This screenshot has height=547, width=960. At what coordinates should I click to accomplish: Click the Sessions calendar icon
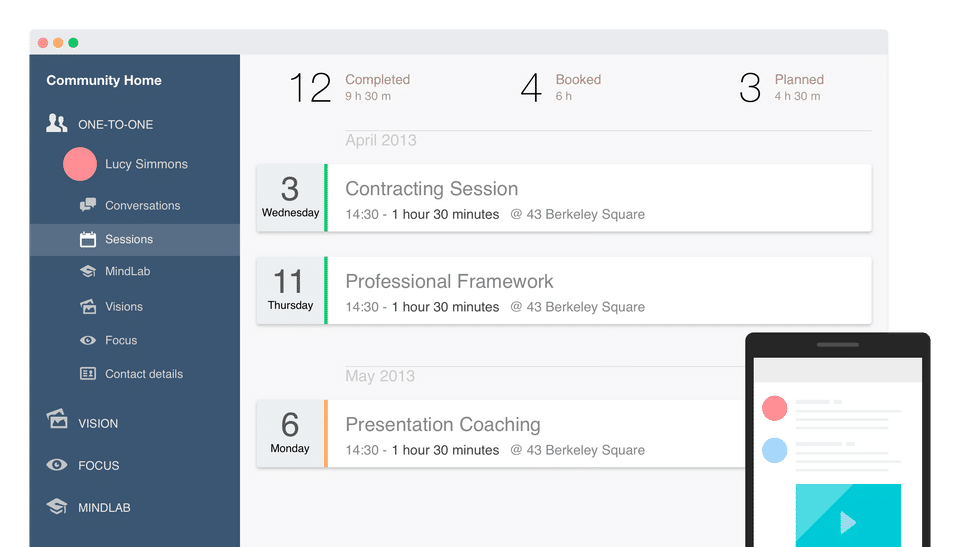(x=87, y=239)
